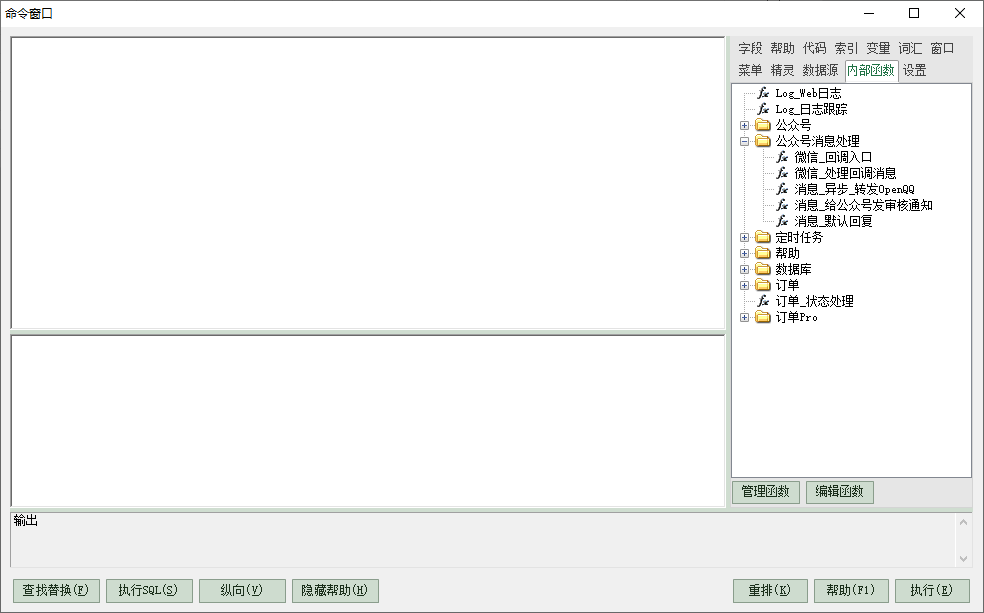
Task: Click the 纵向(V) layout button
Action: click(x=242, y=590)
